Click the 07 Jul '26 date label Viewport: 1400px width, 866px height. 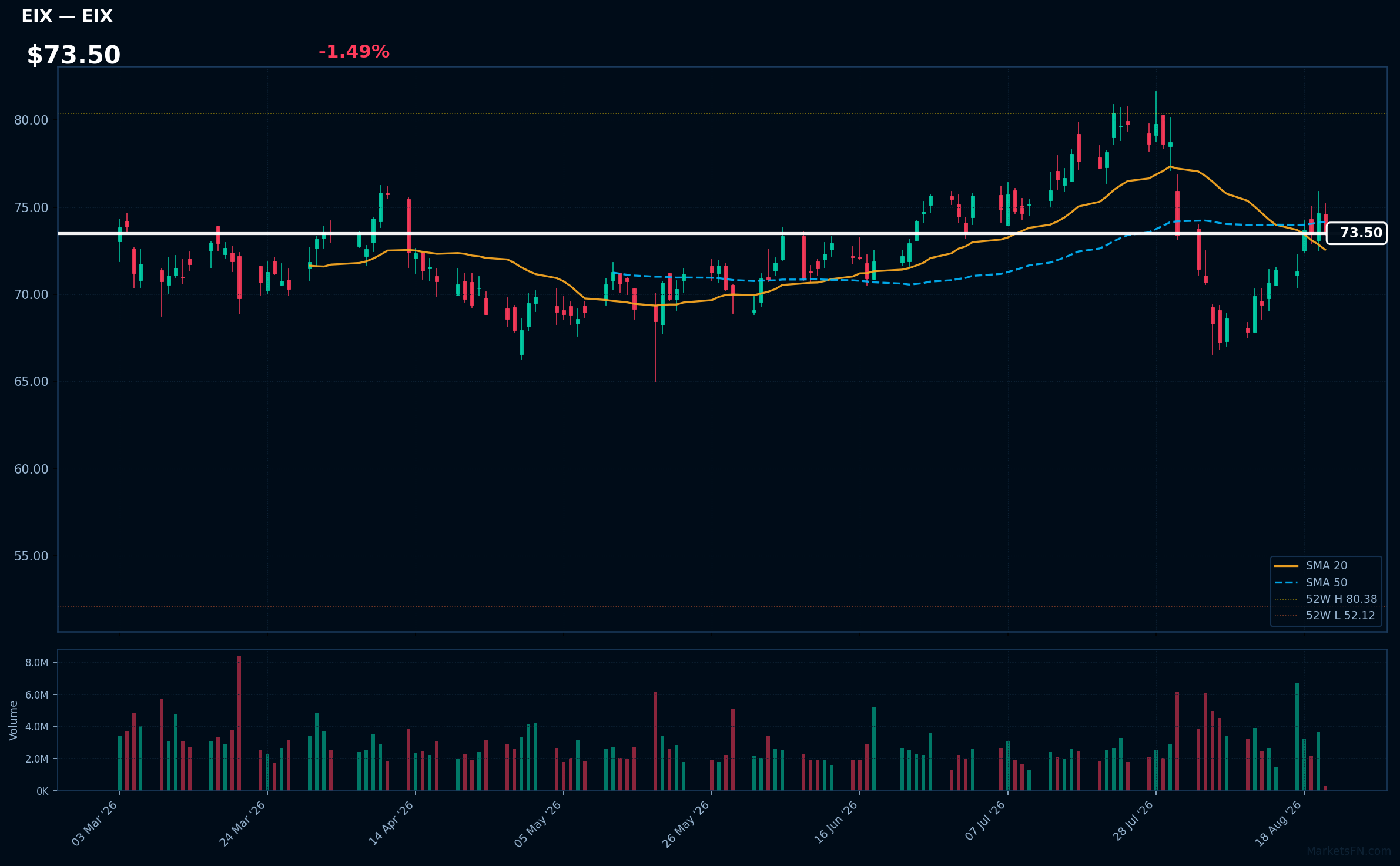pyautogui.click(x=985, y=821)
